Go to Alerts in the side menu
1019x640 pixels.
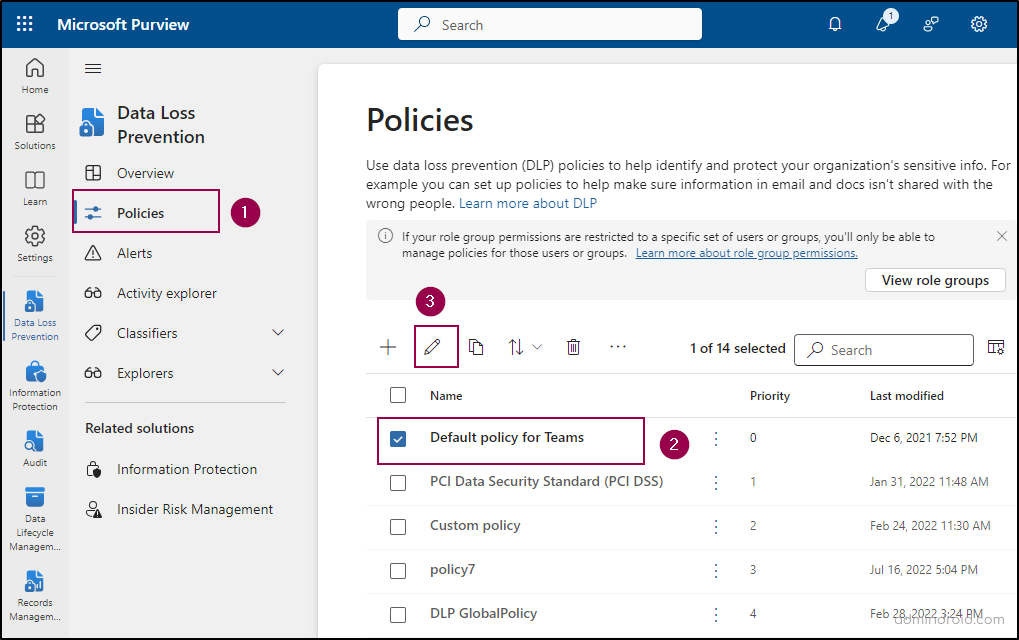(x=134, y=253)
